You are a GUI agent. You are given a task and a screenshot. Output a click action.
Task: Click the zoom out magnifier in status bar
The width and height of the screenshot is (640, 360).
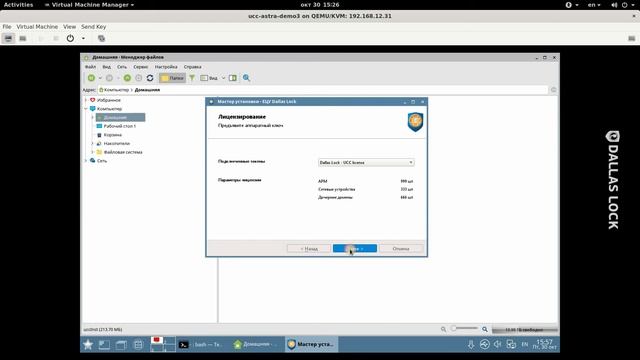click(443, 329)
